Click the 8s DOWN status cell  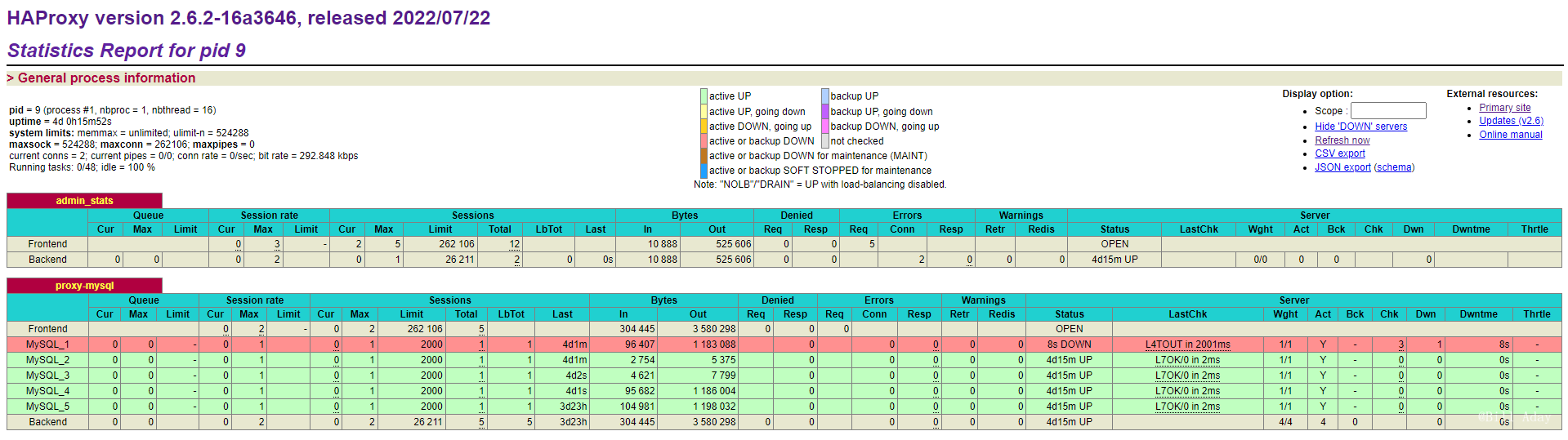click(x=1069, y=344)
